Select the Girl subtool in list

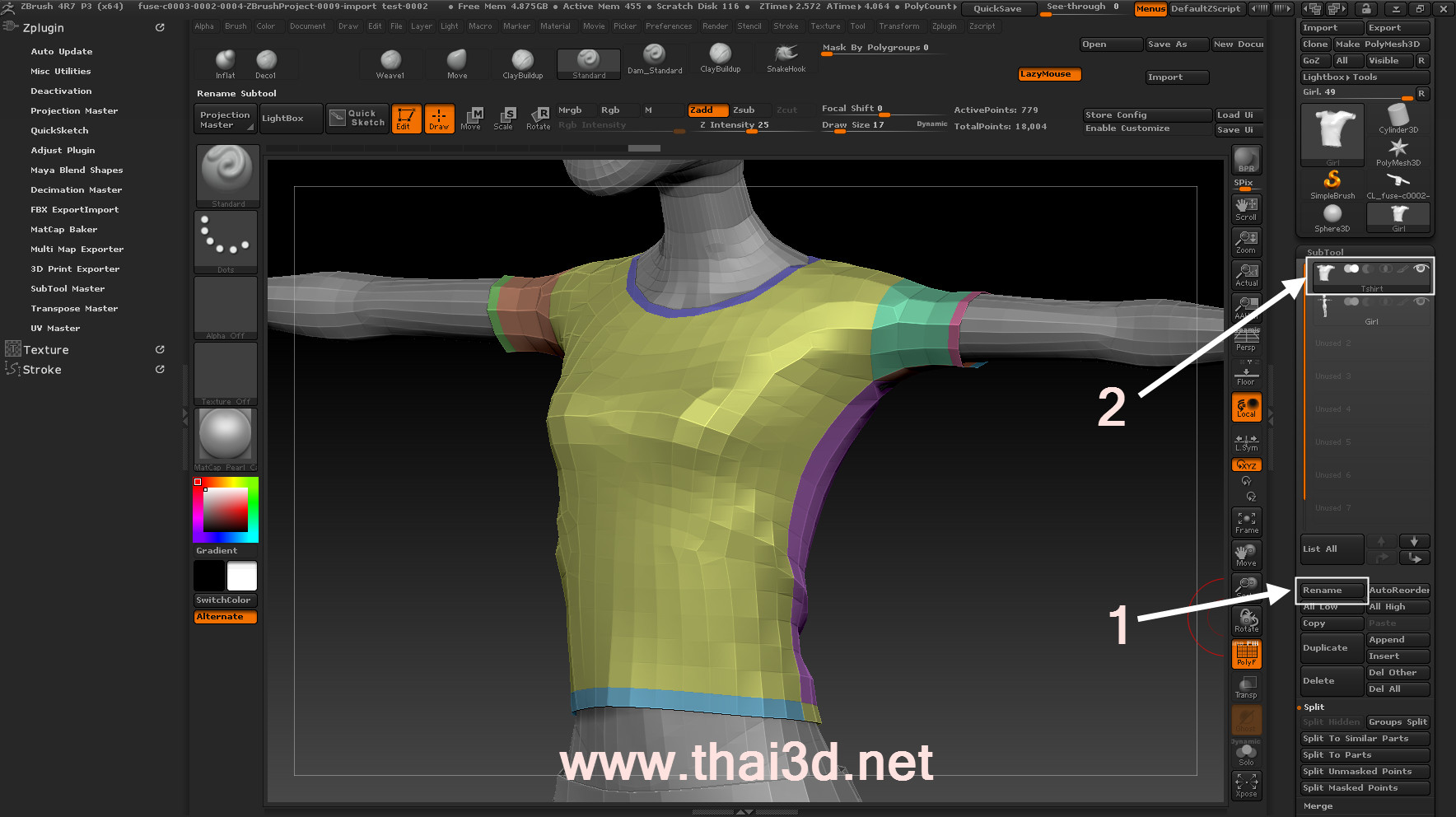click(1370, 309)
